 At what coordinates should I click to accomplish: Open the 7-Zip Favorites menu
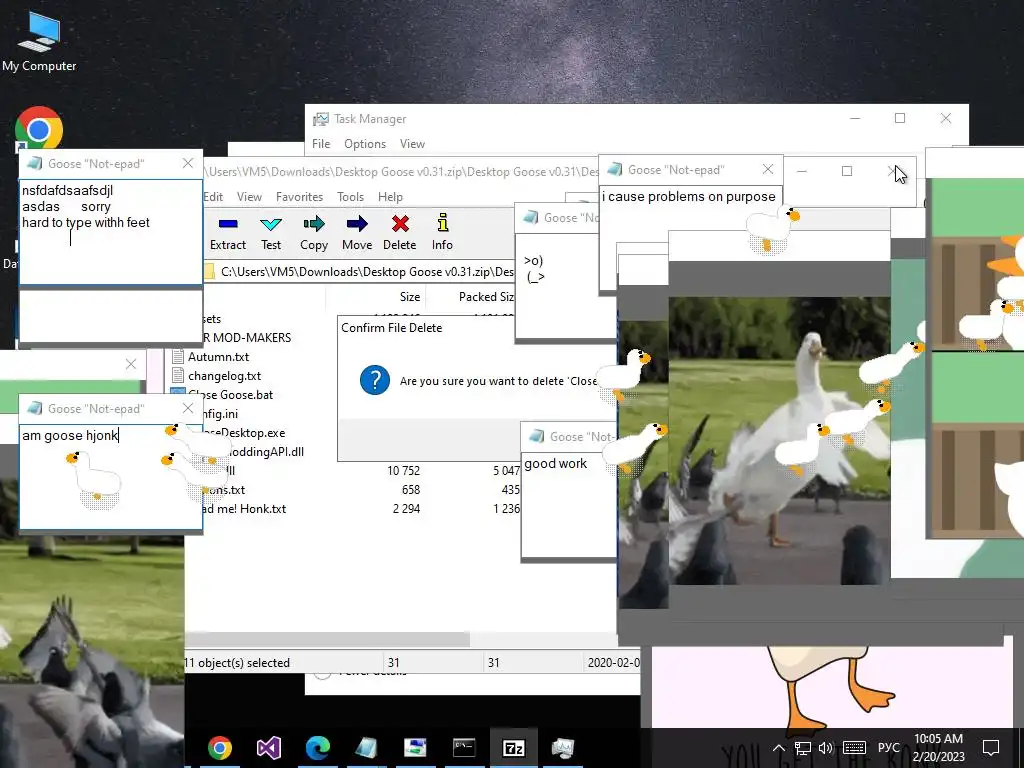tap(299, 197)
